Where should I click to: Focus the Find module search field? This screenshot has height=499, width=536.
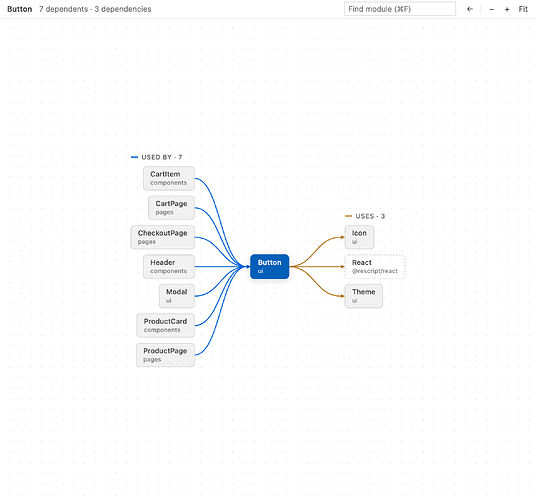(400, 9)
